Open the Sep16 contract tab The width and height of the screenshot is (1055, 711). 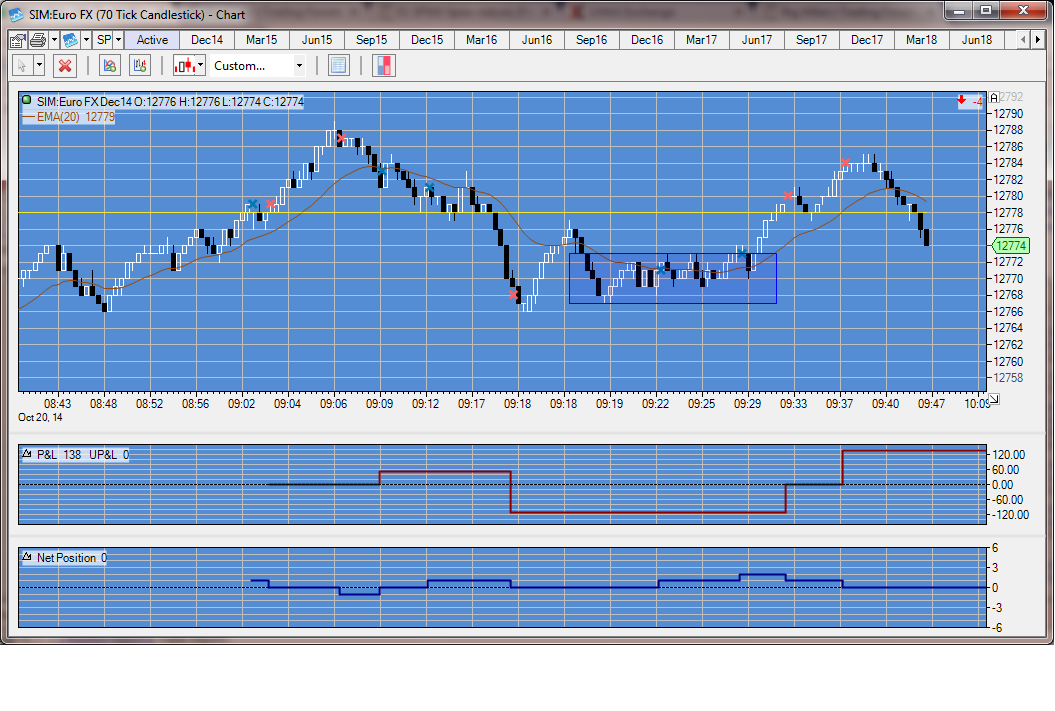(591, 40)
